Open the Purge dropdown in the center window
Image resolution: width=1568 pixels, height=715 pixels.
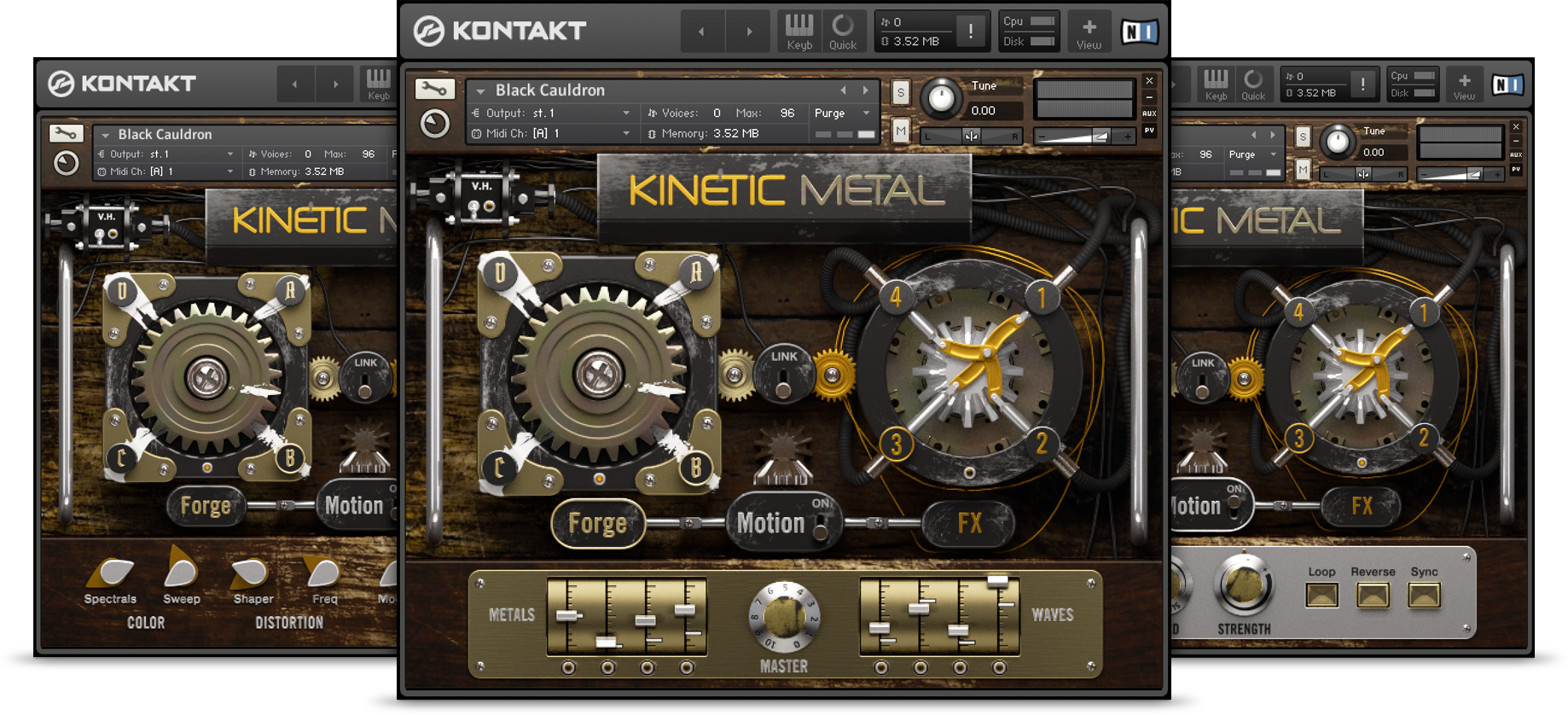pos(842,113)
